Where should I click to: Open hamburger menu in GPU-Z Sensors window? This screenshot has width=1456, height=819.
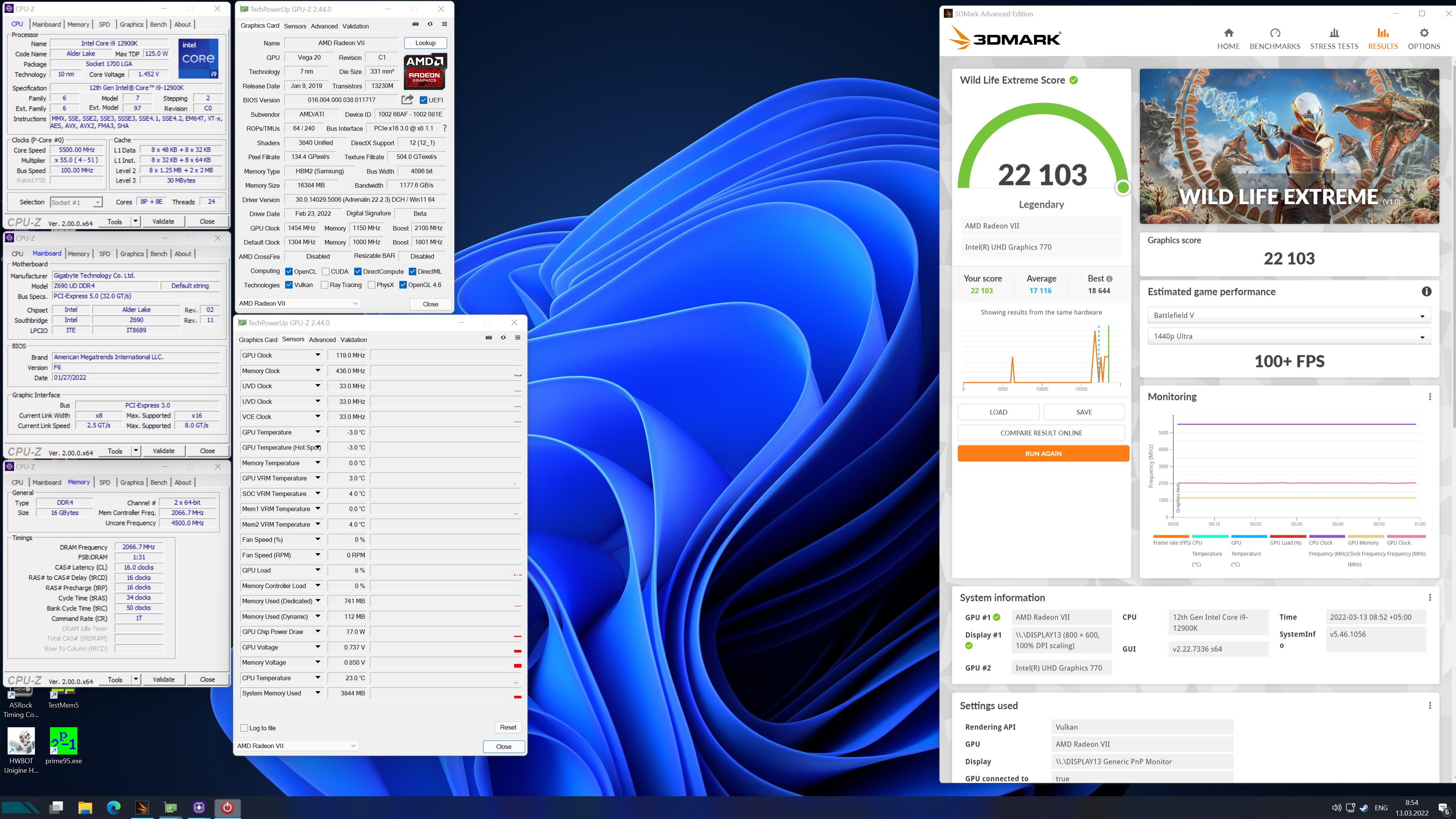click(x=517, y=338)
